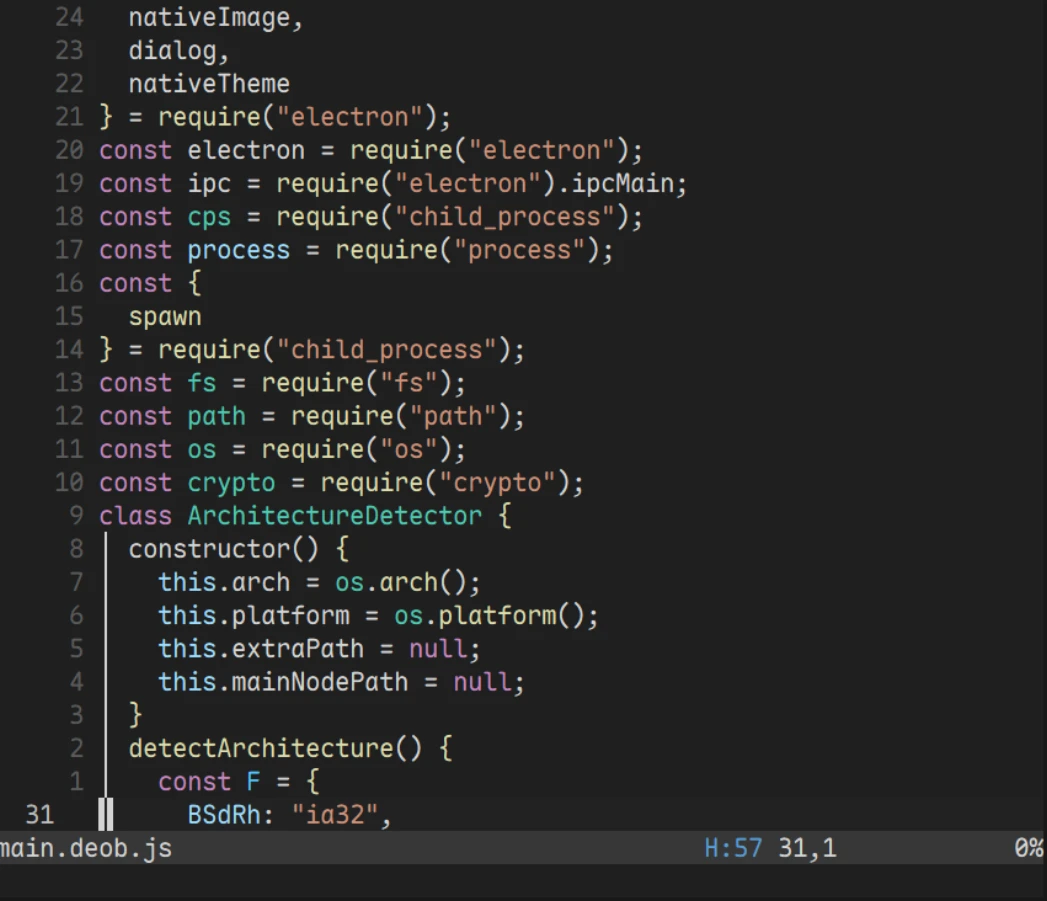Click the "fs" string in require

tap(408, 383)
